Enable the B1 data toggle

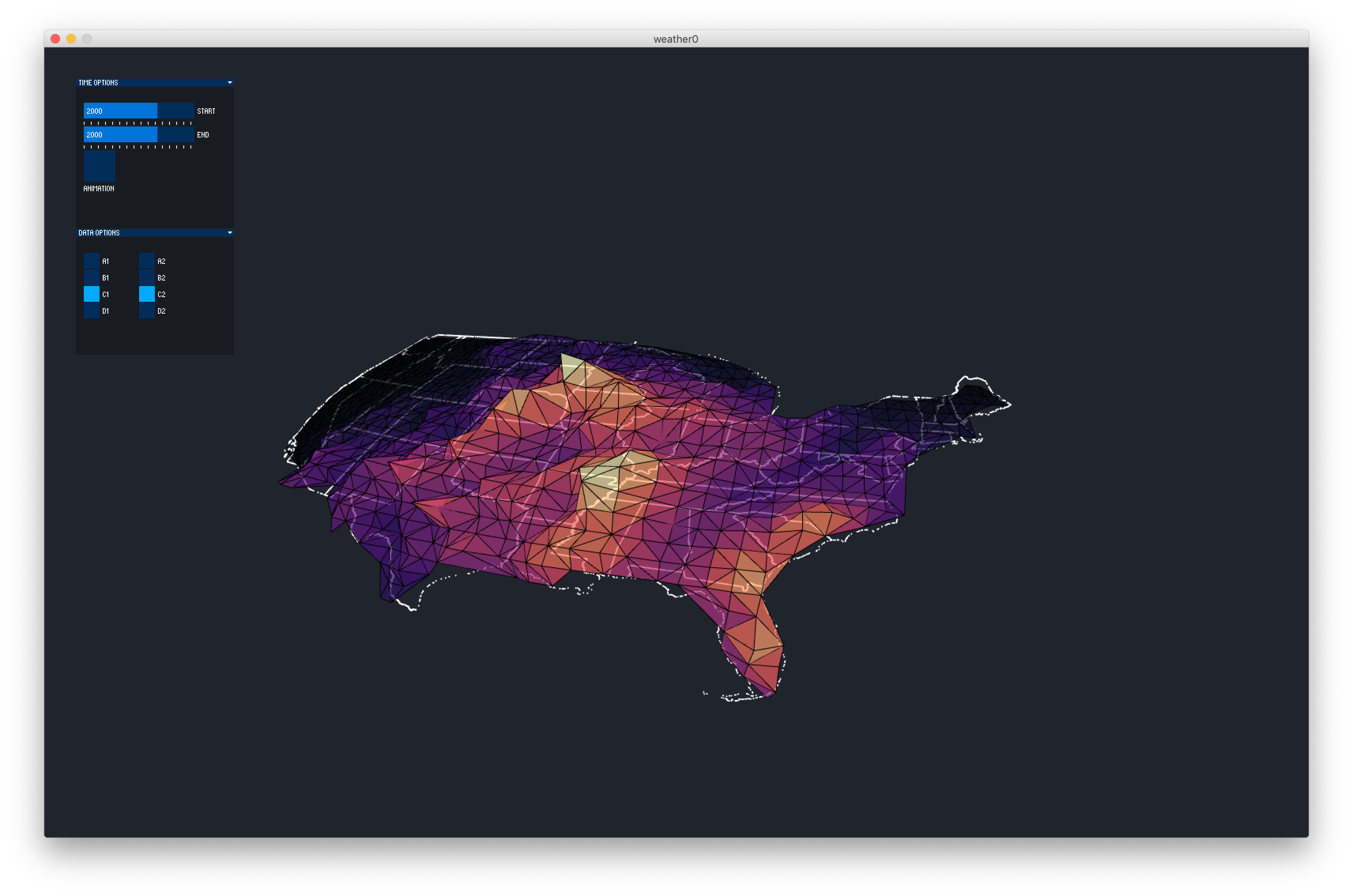click(x=91, y=278)
